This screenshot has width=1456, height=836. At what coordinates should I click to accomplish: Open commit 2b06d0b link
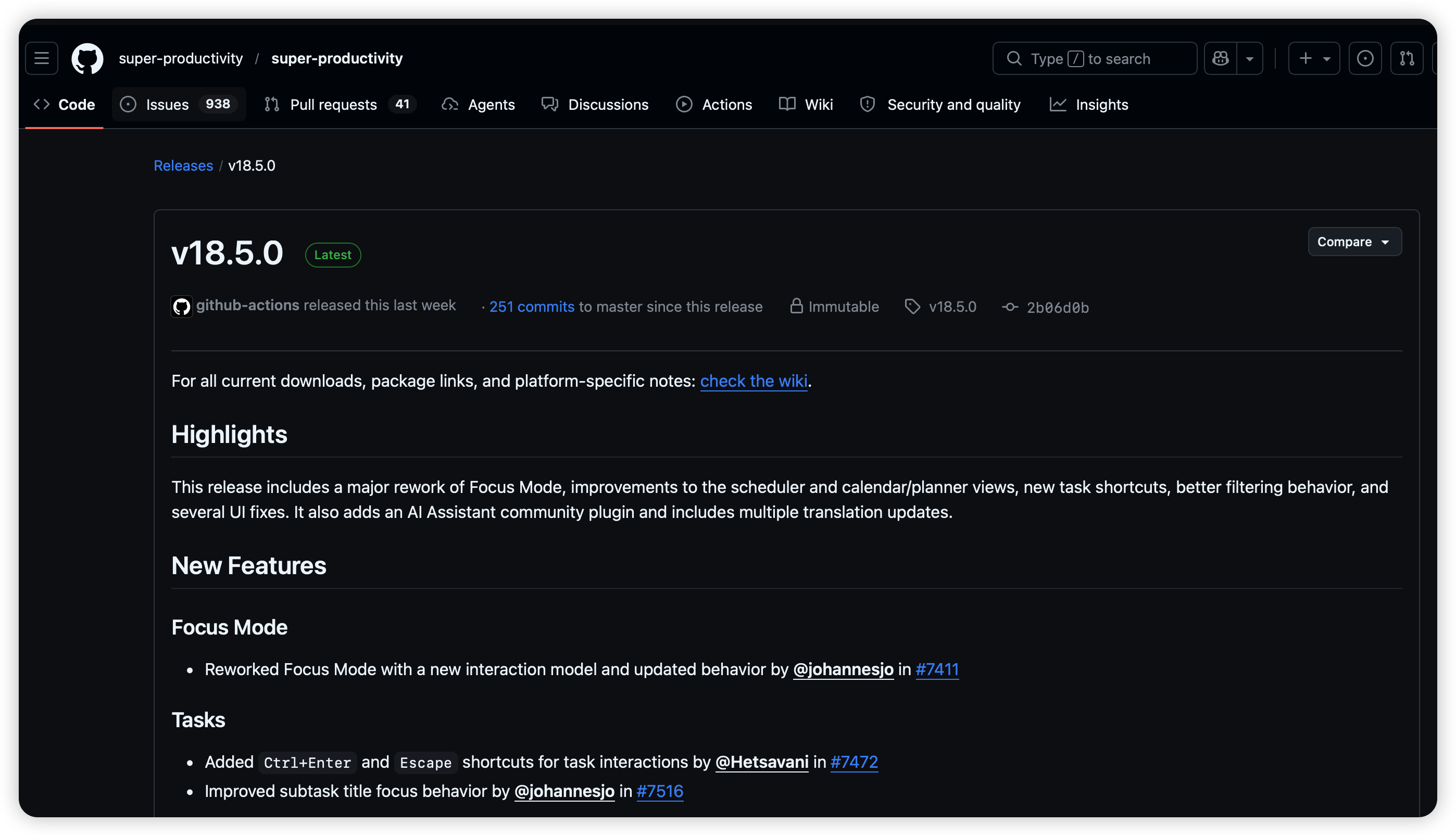(x=1058, y=308)
